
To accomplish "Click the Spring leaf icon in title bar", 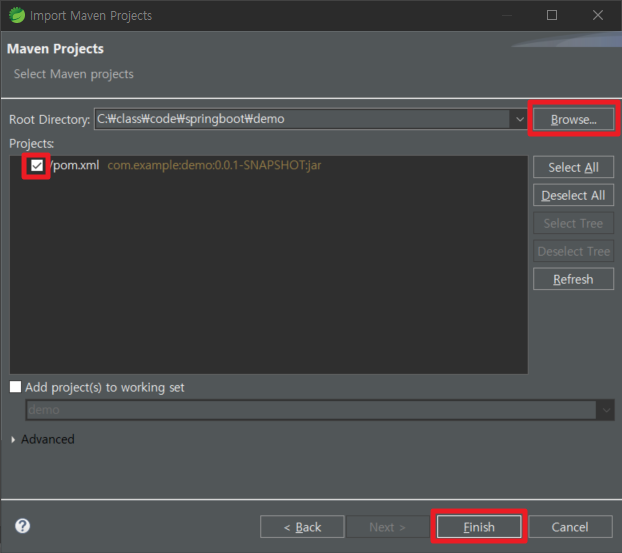I will click(17, 15).
